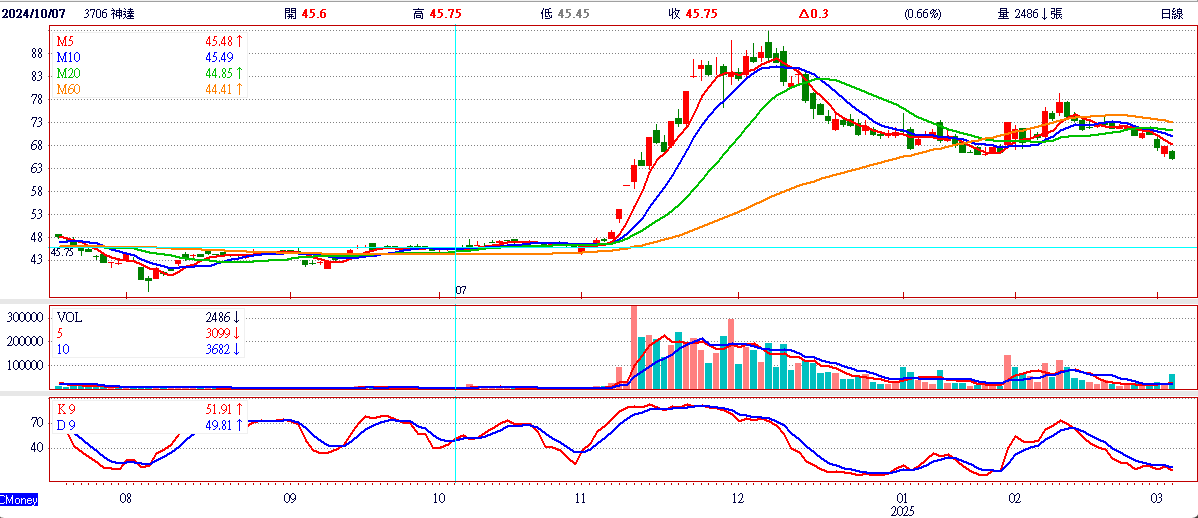Click the 03 month label on time axis
1198x518 pixels.
1158,498
